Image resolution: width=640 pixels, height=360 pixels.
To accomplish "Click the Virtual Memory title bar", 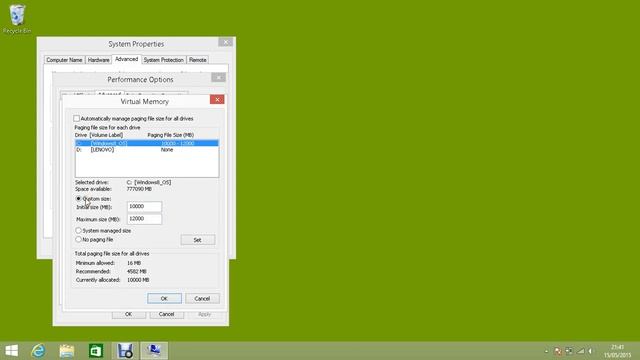I will point(144,101).
